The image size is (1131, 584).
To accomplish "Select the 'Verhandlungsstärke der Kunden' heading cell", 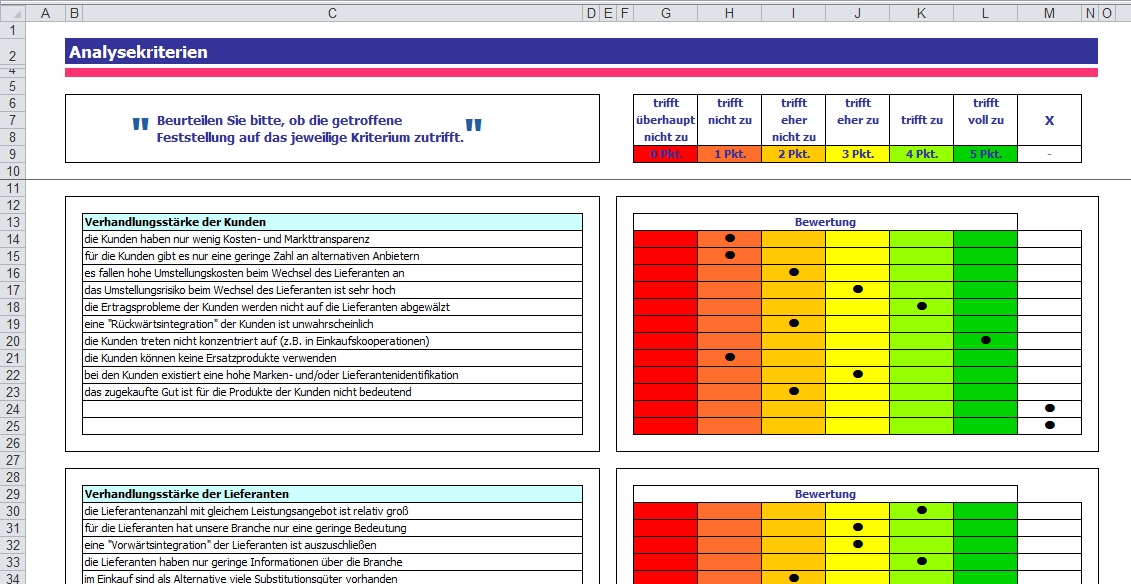I will pyautogui.click(x=332, y=222).
